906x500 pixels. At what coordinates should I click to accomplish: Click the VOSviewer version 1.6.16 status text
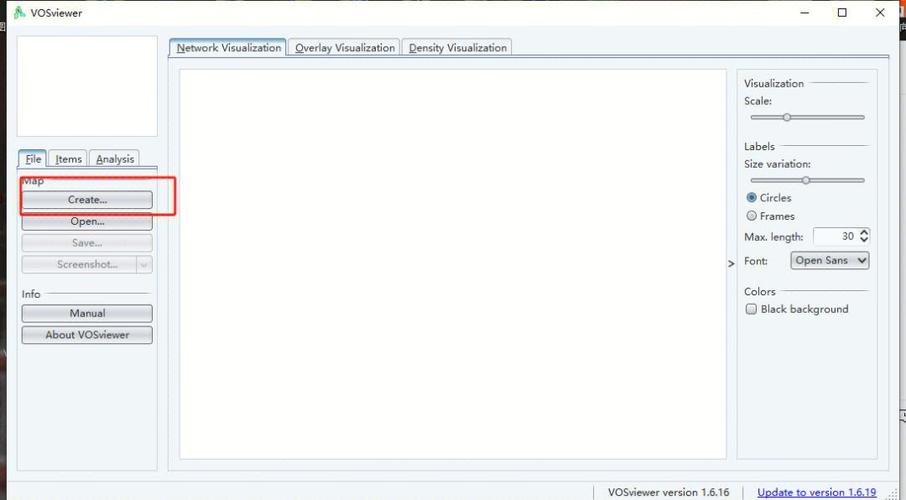tap(669, 492)
